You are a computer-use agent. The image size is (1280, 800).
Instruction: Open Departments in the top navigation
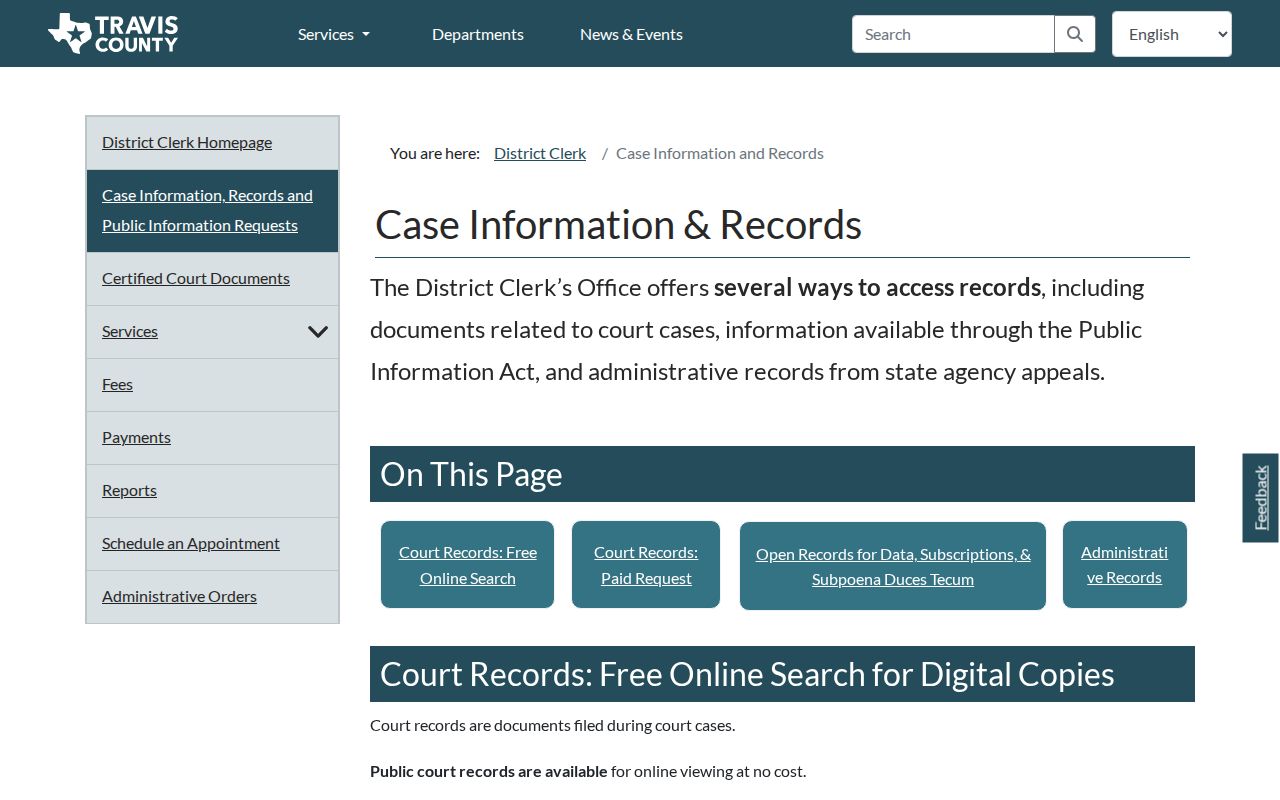click(x=478, y=34)
